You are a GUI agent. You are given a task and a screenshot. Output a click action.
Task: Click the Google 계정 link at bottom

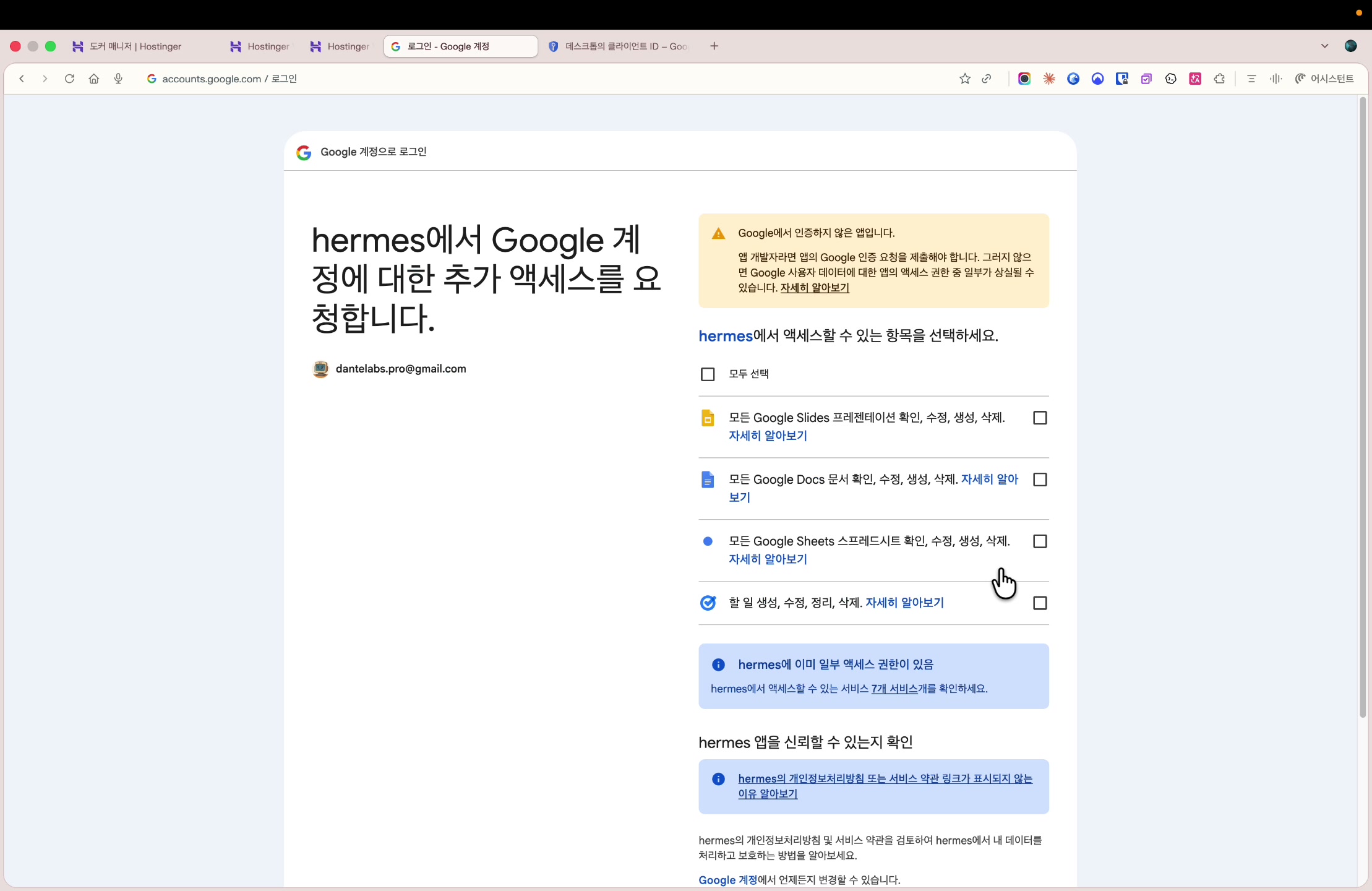point(727,880)
